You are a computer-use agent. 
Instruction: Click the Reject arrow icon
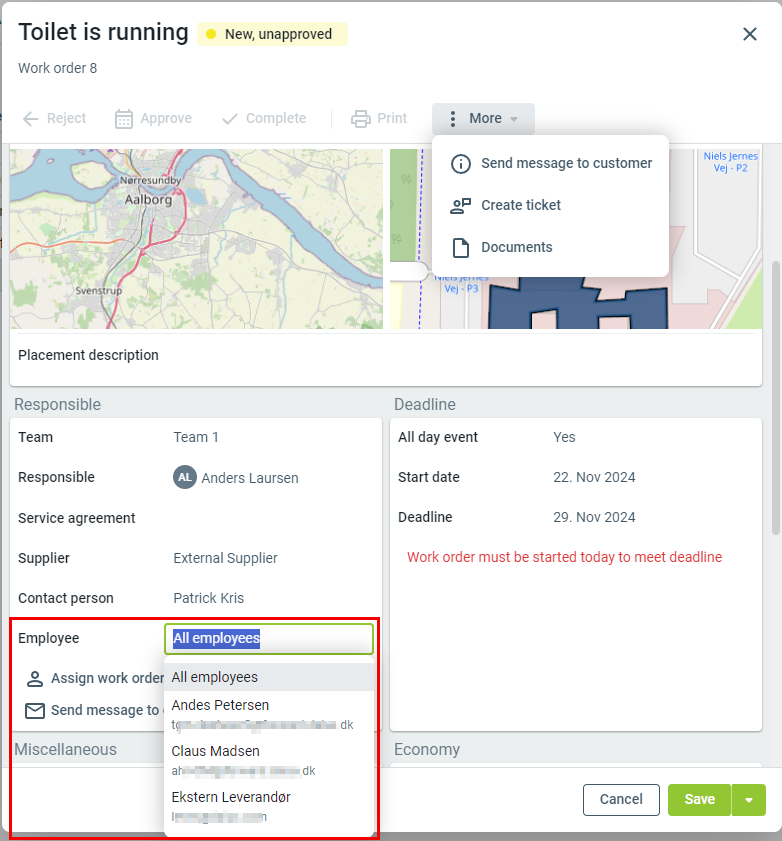coord(31,119)
